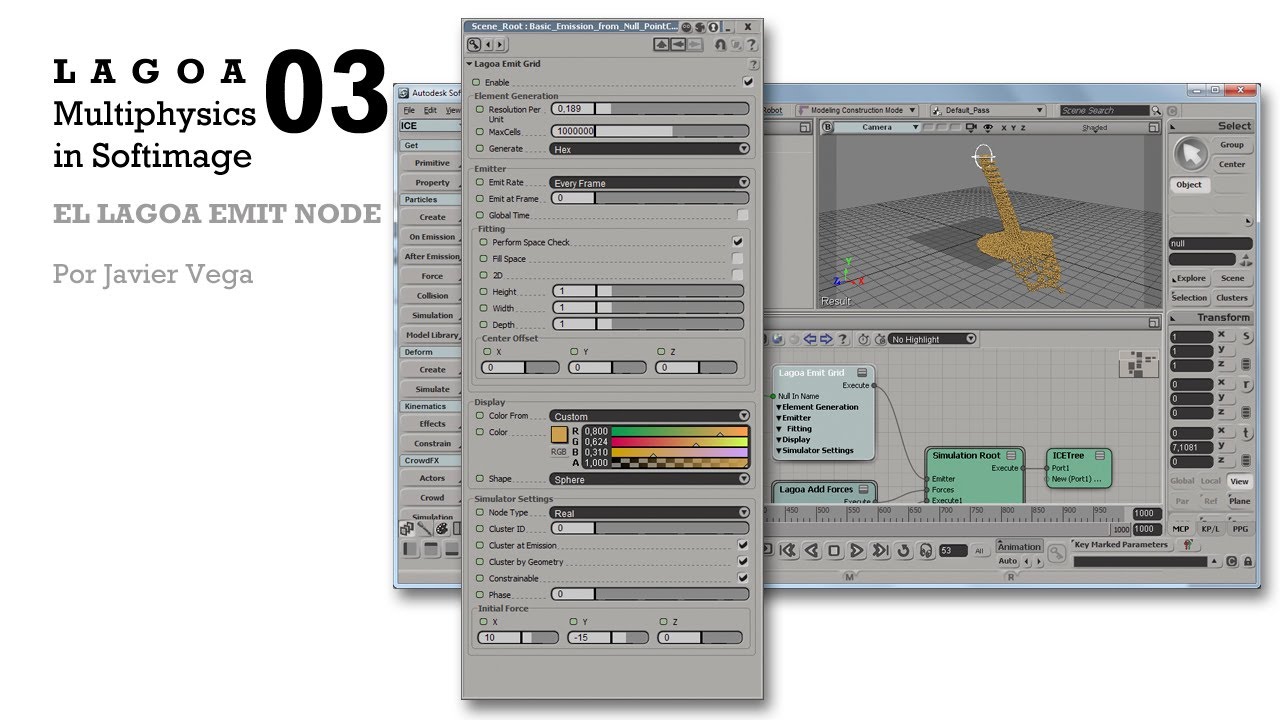The image size is (1280, 720).
Task: Open the Emit Rate dropdown
Action: pyautogui.click(x=649, y=183)
